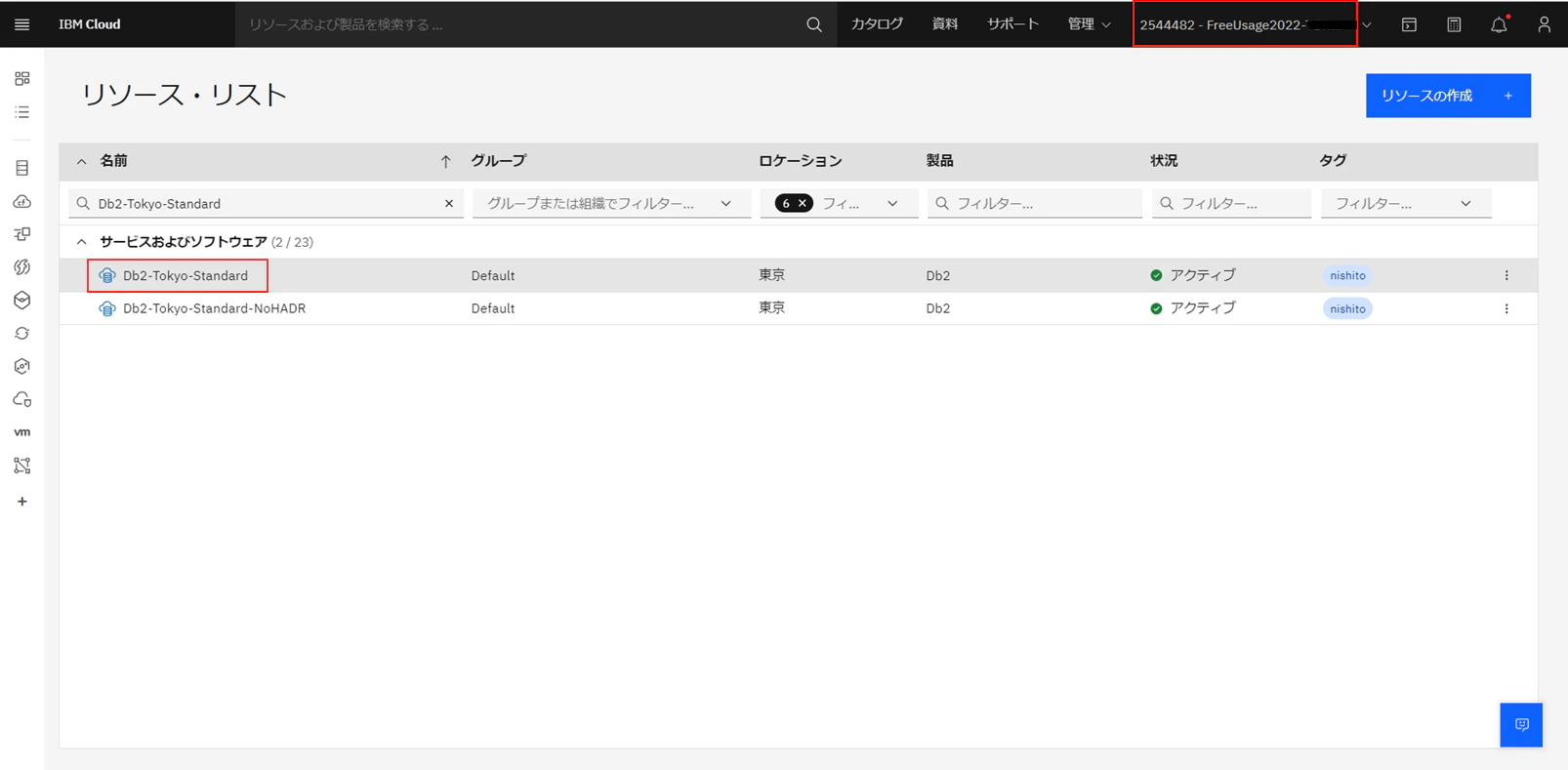Open the feedback chat button
Viewport: 1568px width, 770px height.
pos(1521,725)
